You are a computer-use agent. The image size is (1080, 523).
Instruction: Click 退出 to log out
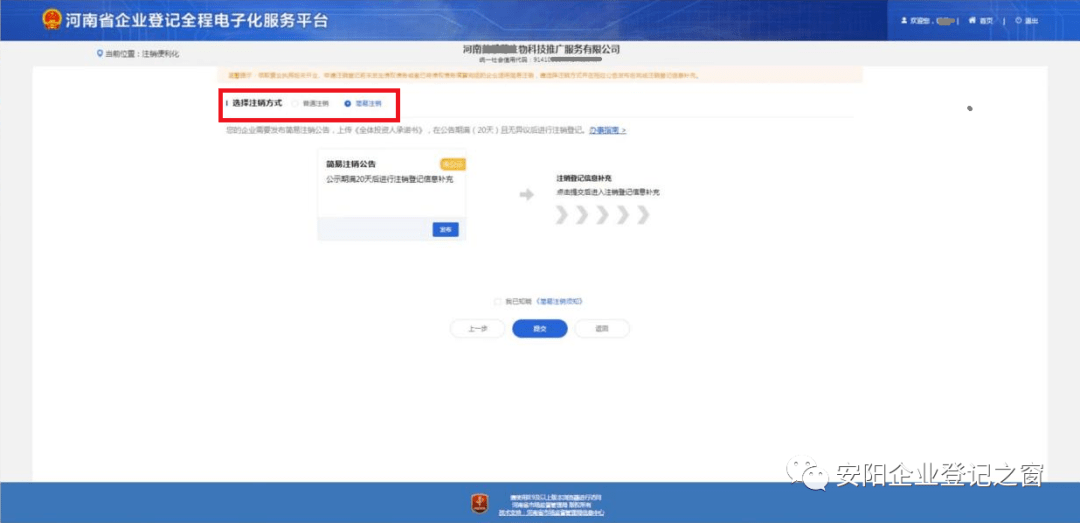[x=1031, y=21]
